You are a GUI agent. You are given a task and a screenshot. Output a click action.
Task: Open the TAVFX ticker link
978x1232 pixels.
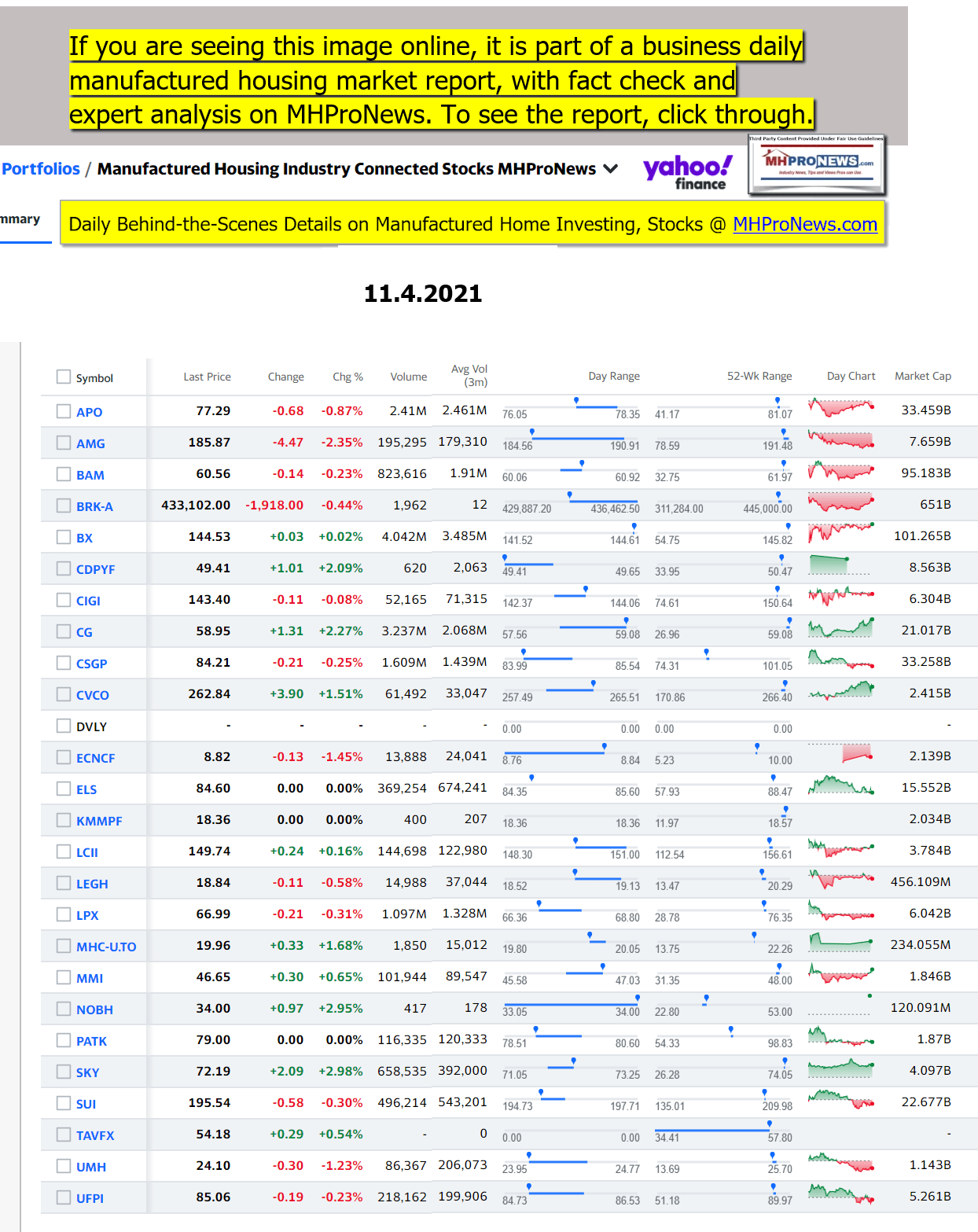(x=95, y=1135)
